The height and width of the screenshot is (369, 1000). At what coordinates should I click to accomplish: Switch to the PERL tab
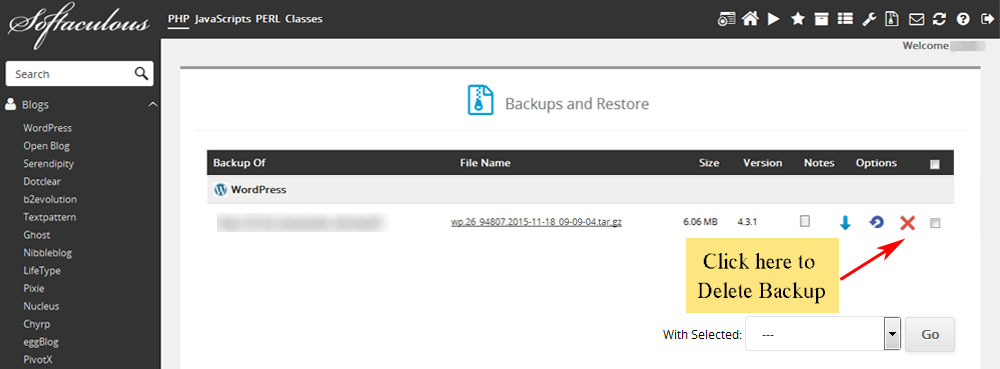pos(268,18)
